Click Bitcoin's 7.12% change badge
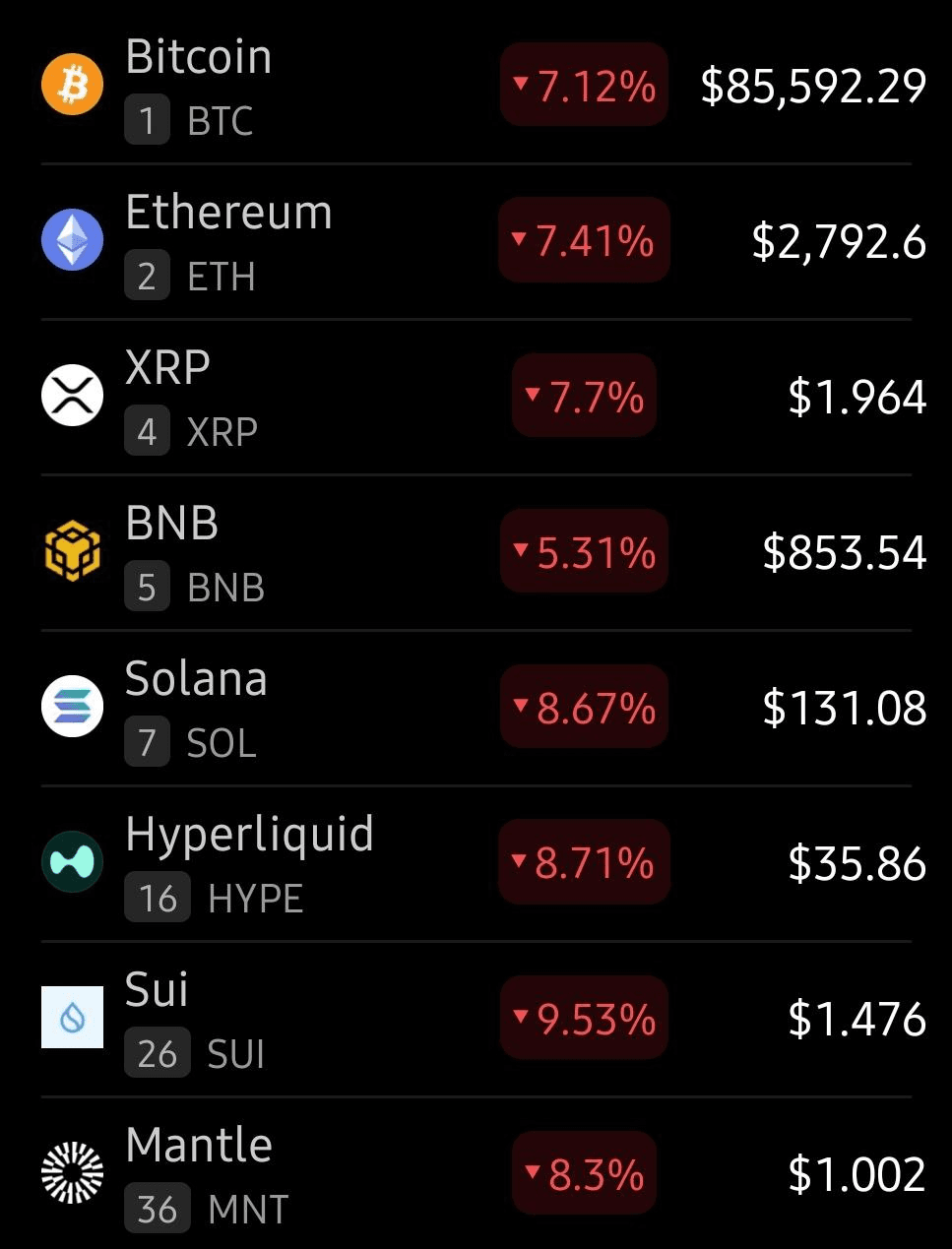This screenshot has height=1249, width=952. pyautogui.click(x=584, y=86)
